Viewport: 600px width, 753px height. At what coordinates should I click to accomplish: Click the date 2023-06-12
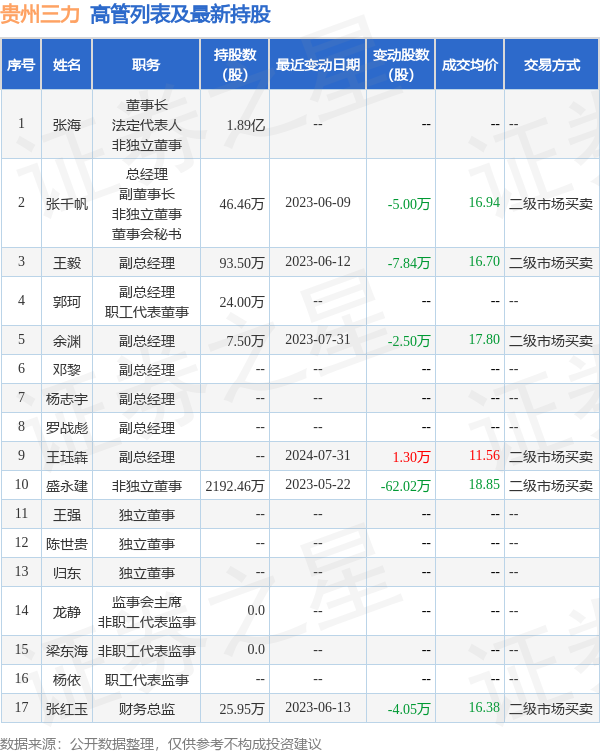point(318,261)
